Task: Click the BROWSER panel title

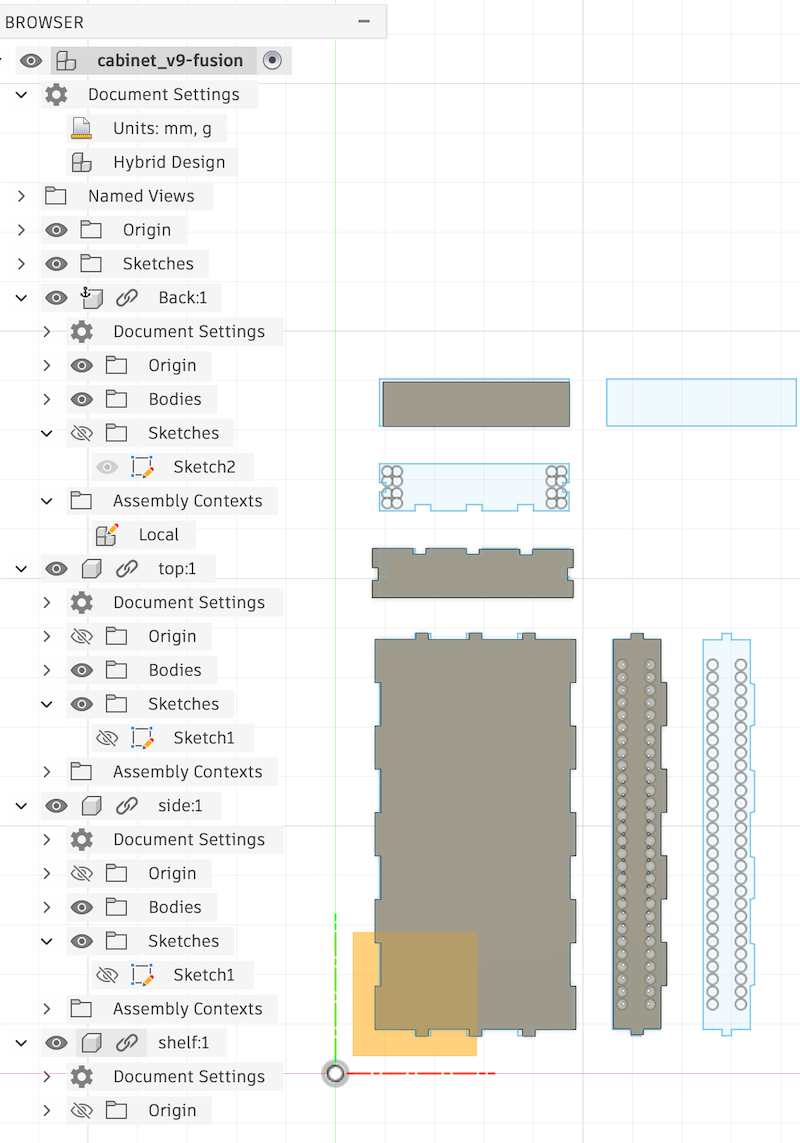Action: click(44, 21)
